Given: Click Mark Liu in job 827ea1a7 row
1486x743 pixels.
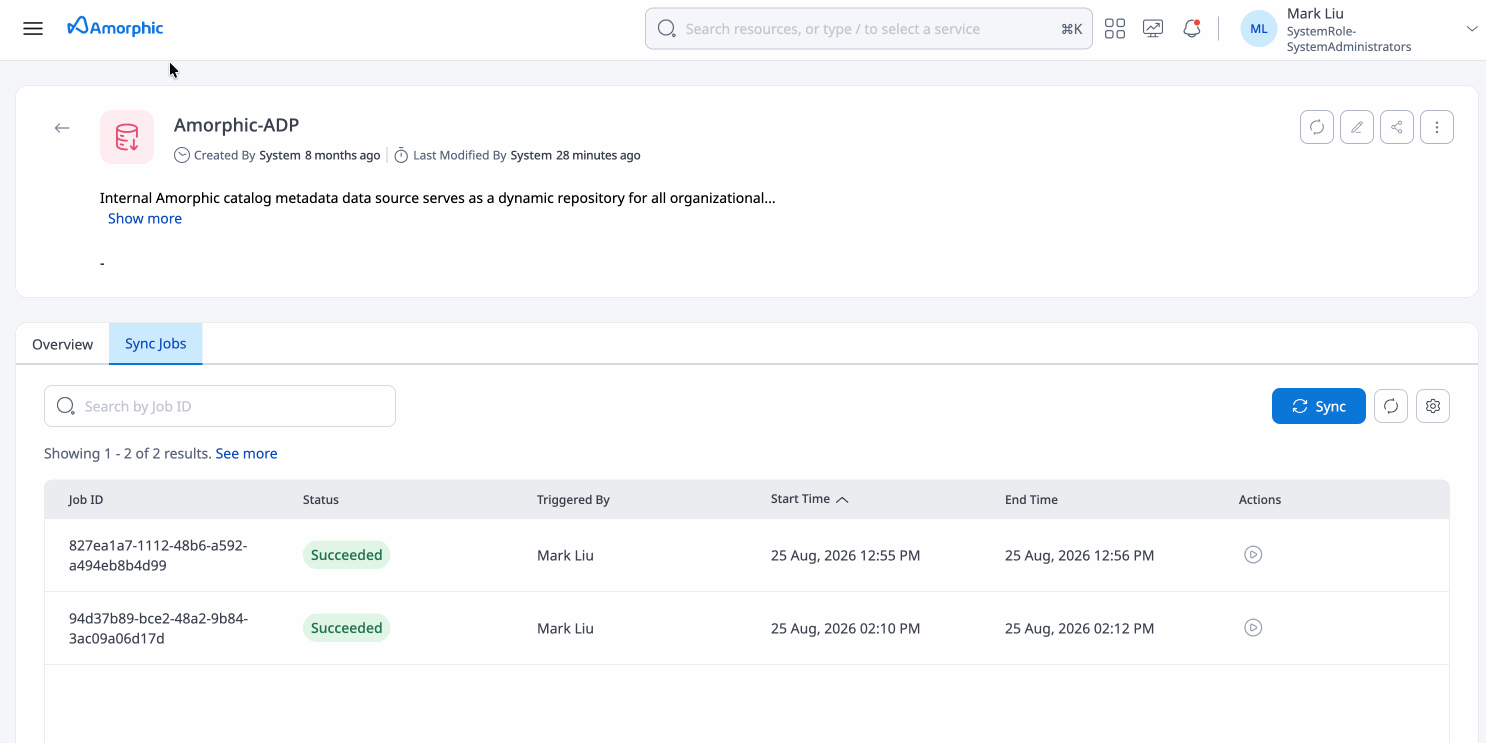Looking at the screenshot, I should [565, 556].
